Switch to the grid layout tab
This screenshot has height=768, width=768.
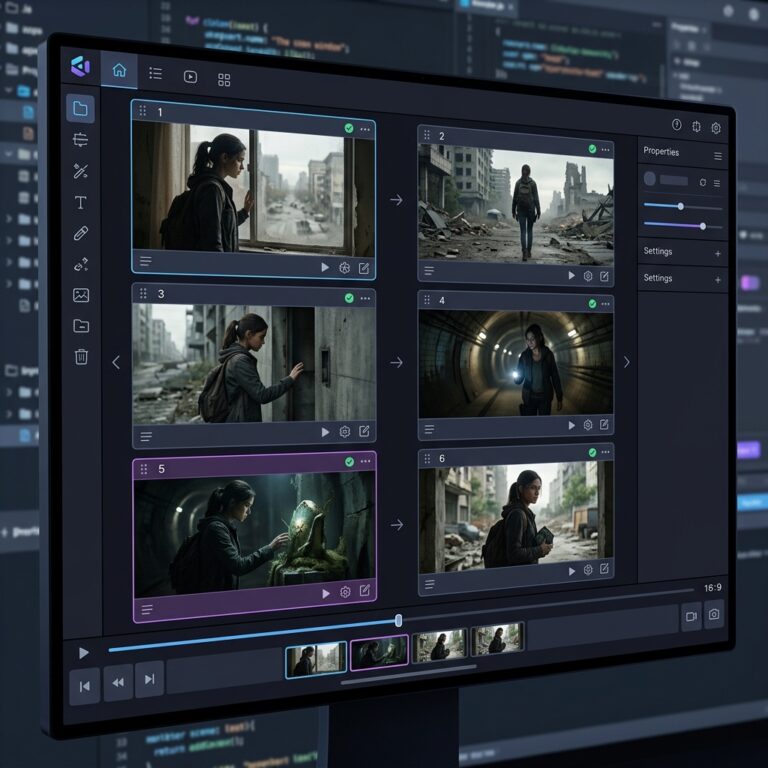coord(224,80)
